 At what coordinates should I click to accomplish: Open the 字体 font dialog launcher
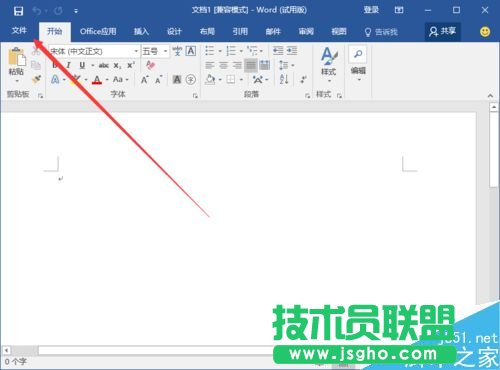(x=195, y=96)
